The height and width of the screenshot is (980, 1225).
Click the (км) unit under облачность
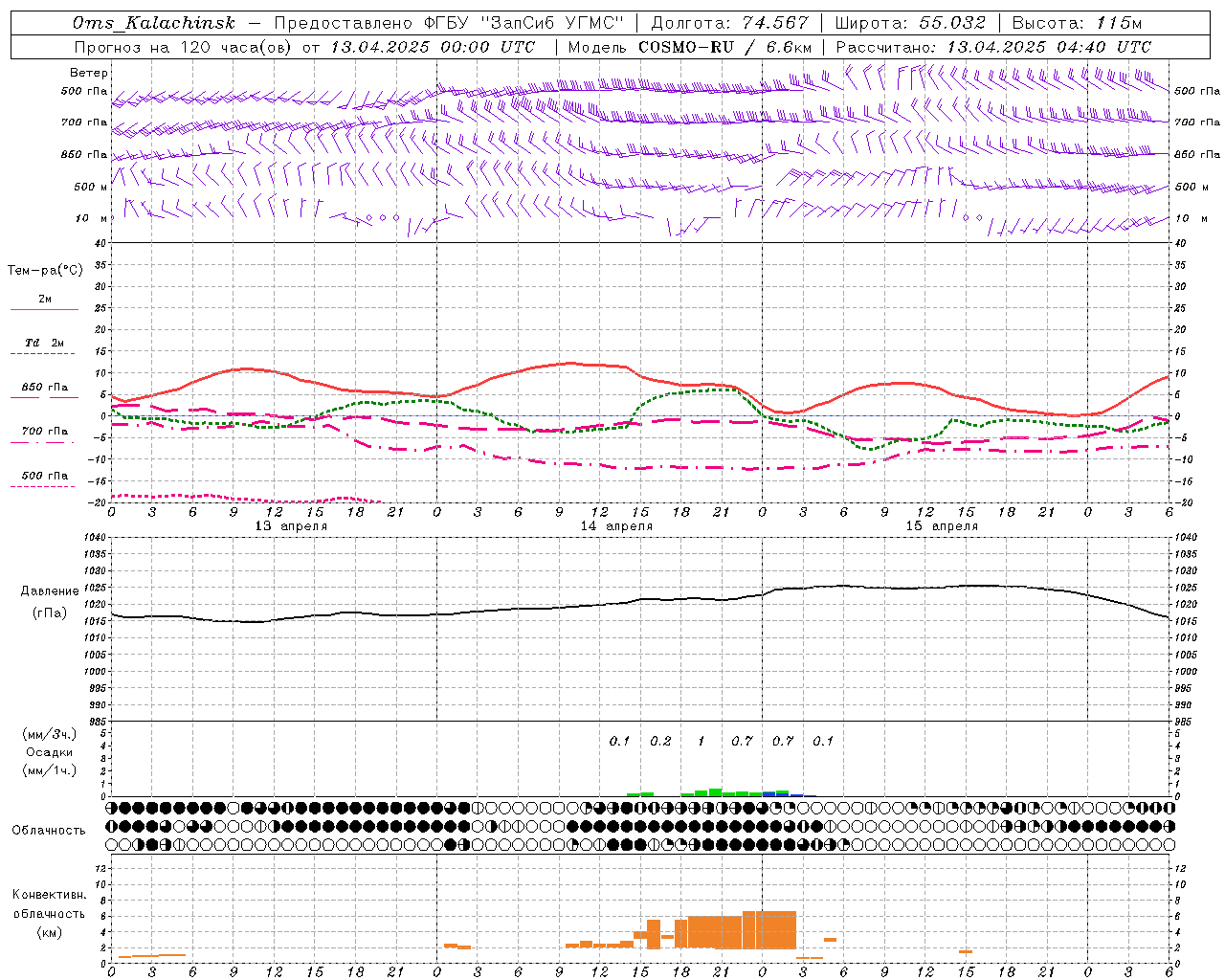[x=50, y=932]
